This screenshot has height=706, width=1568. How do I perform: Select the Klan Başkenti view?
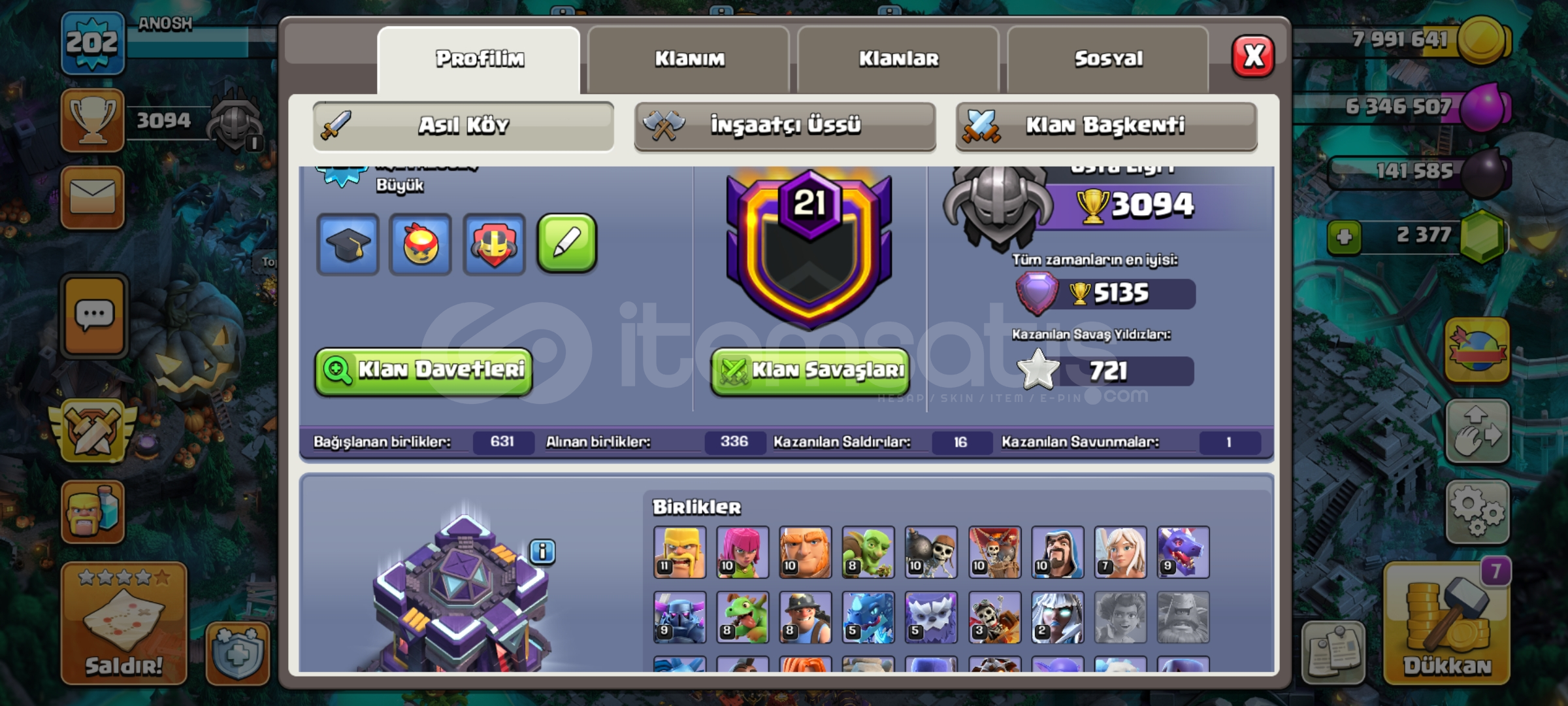point(1106,126)
